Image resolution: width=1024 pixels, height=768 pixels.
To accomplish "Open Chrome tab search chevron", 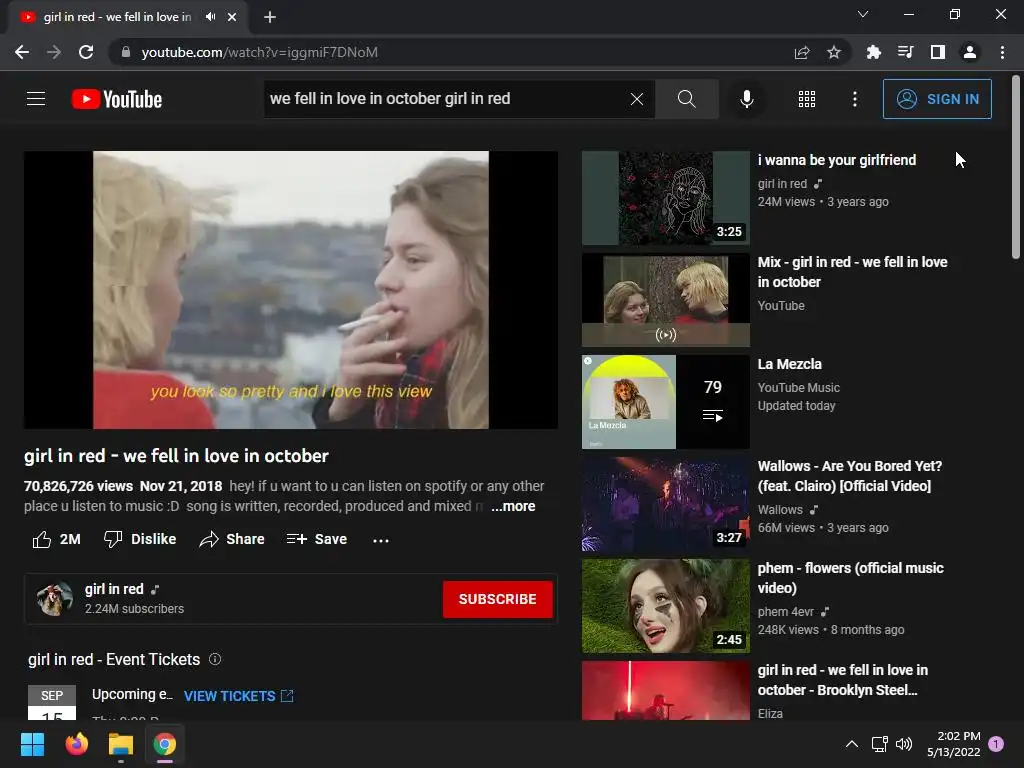I will pos(863,14).
